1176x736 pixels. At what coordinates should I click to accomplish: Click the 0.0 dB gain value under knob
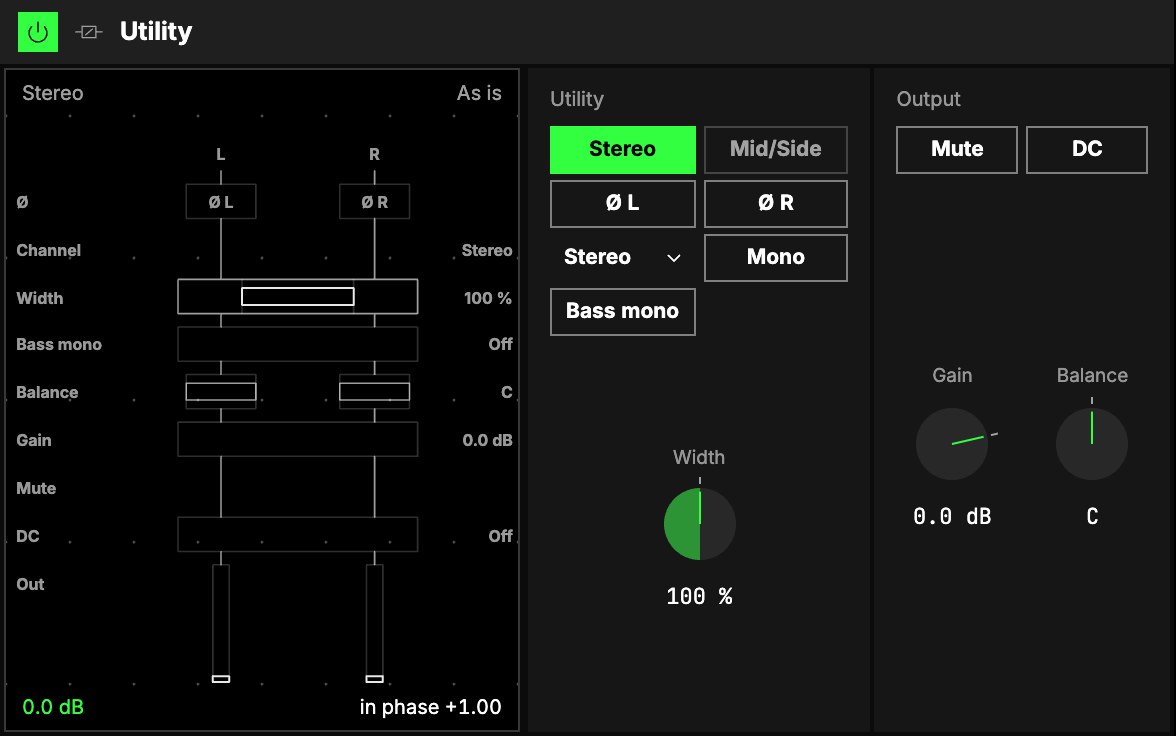tap(952, 516)
